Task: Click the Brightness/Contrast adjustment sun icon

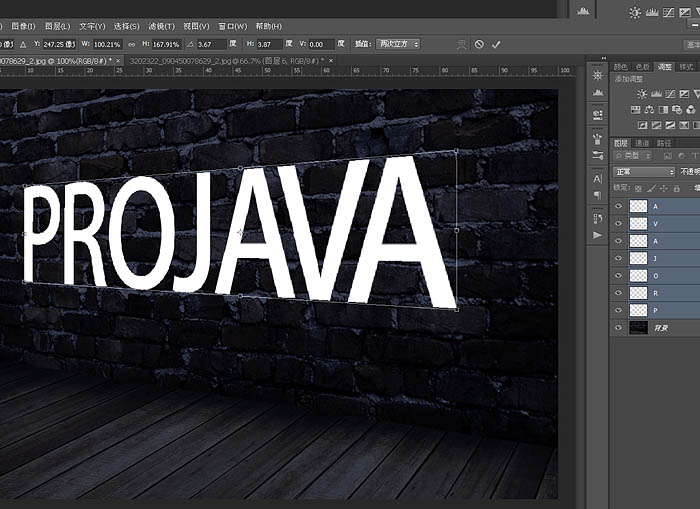Action: click(x=641, y=94)
